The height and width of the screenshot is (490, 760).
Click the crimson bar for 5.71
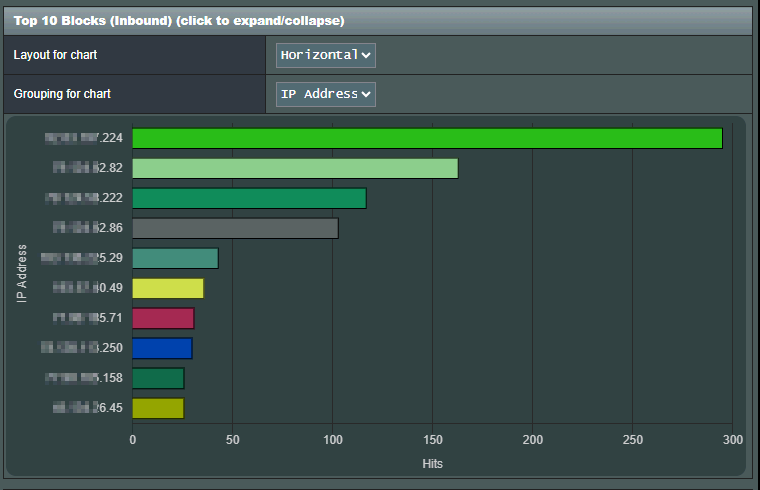[x=163, y=319]
